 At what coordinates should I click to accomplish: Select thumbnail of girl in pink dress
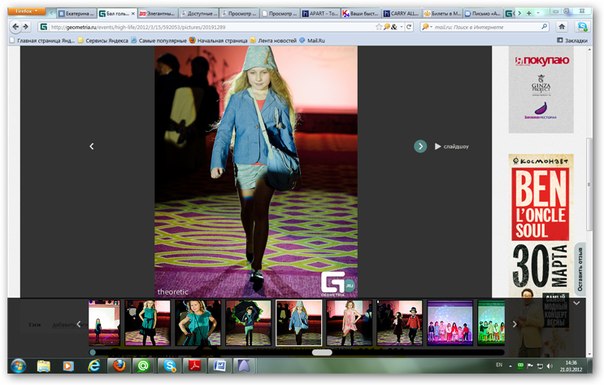[349, 323]
